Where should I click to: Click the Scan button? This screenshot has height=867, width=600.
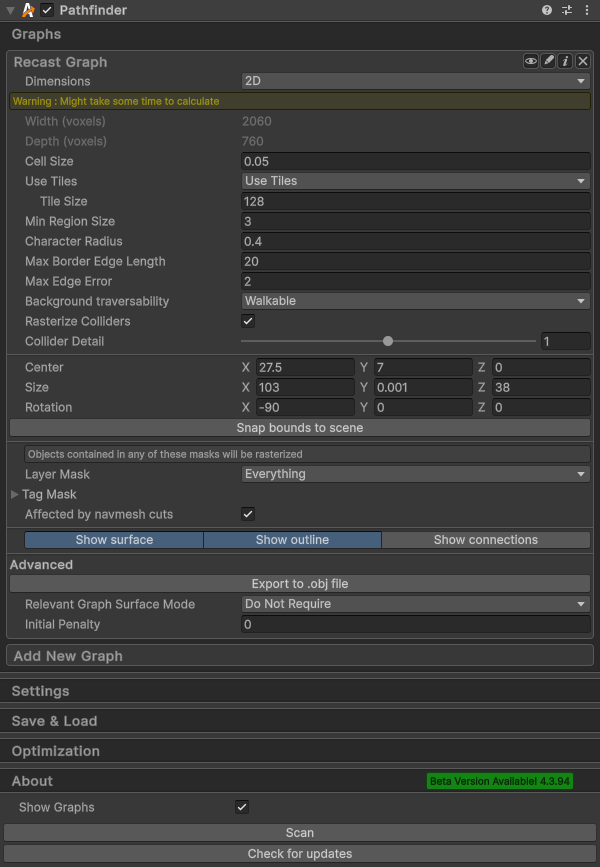300,833
